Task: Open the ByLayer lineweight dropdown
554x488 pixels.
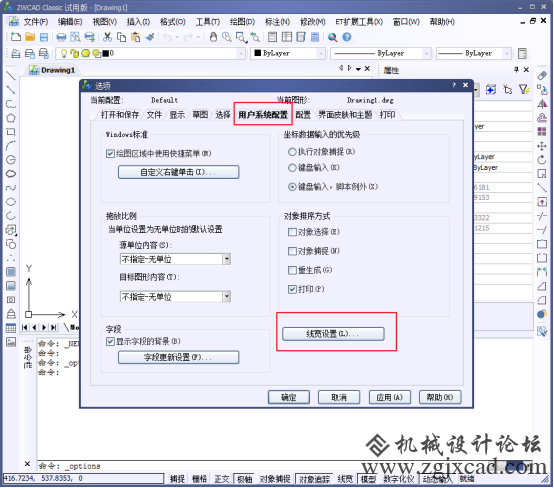Action: (507, 53)
